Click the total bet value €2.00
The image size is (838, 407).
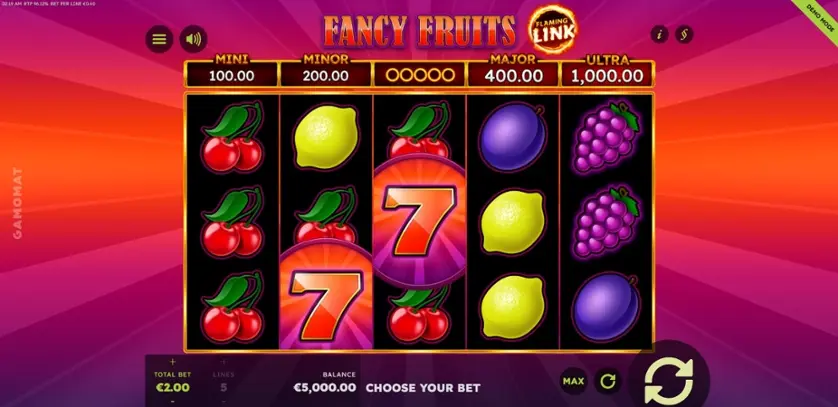[173, 387]
